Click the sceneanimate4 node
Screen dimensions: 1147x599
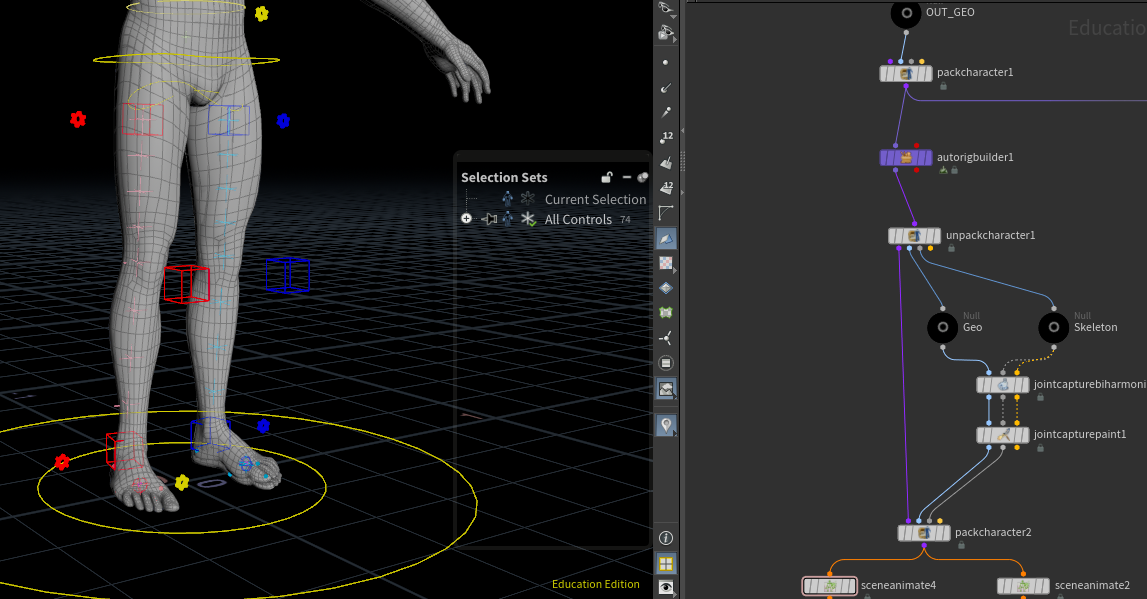click(x=829, y=585)
